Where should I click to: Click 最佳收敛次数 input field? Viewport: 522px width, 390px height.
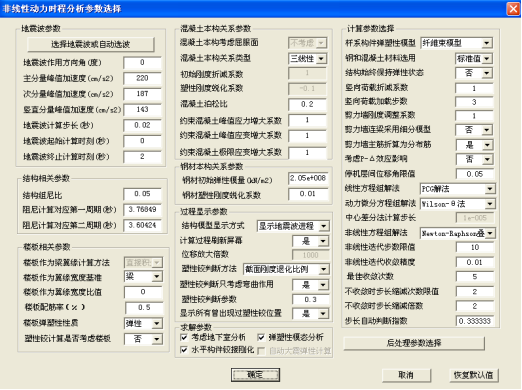click(x=475, y=277)
